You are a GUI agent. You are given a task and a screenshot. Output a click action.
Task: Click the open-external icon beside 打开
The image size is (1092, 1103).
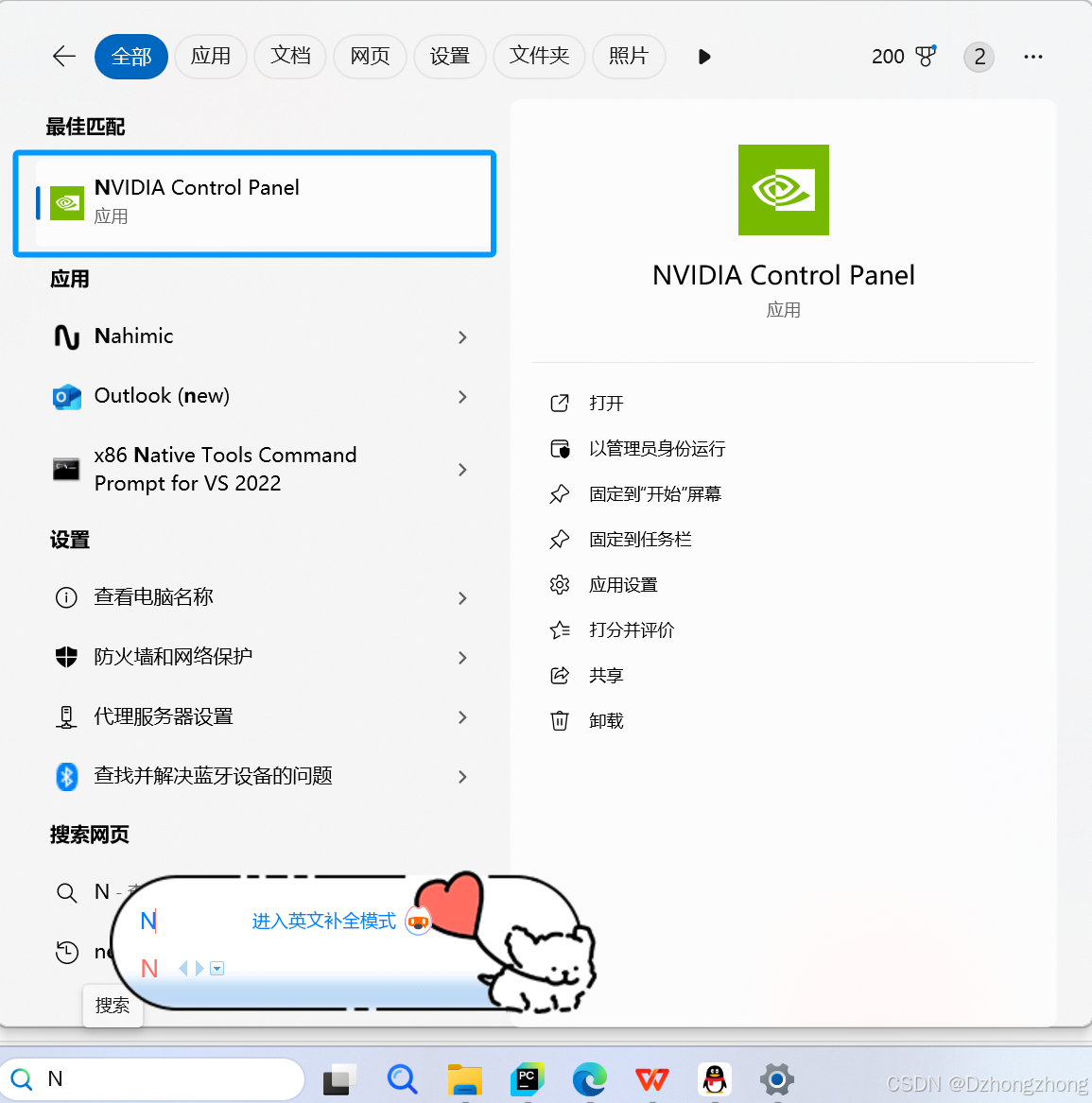pos(560,403)
